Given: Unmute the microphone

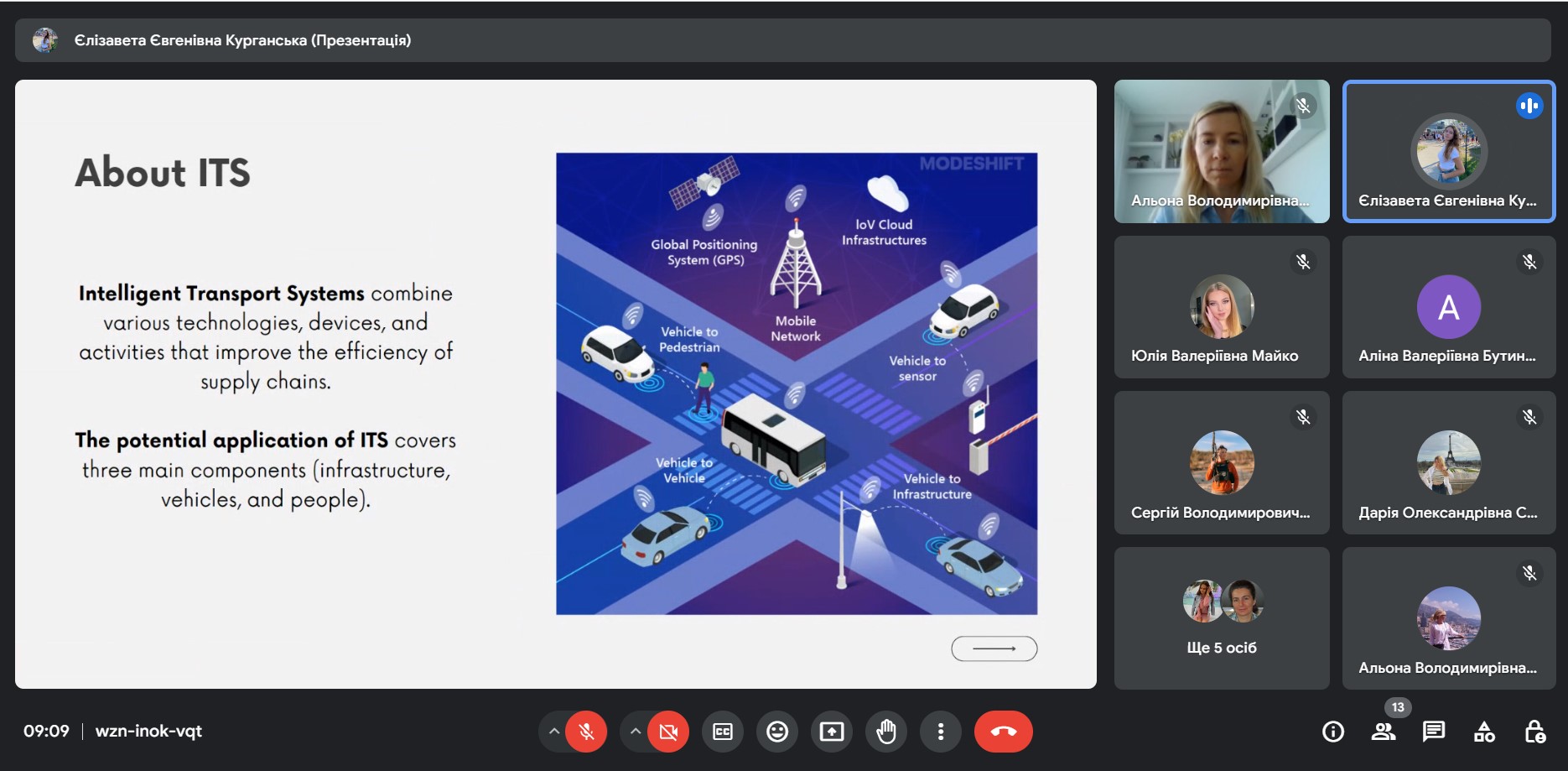Looking at the screenshot, I should coord(586,732).
